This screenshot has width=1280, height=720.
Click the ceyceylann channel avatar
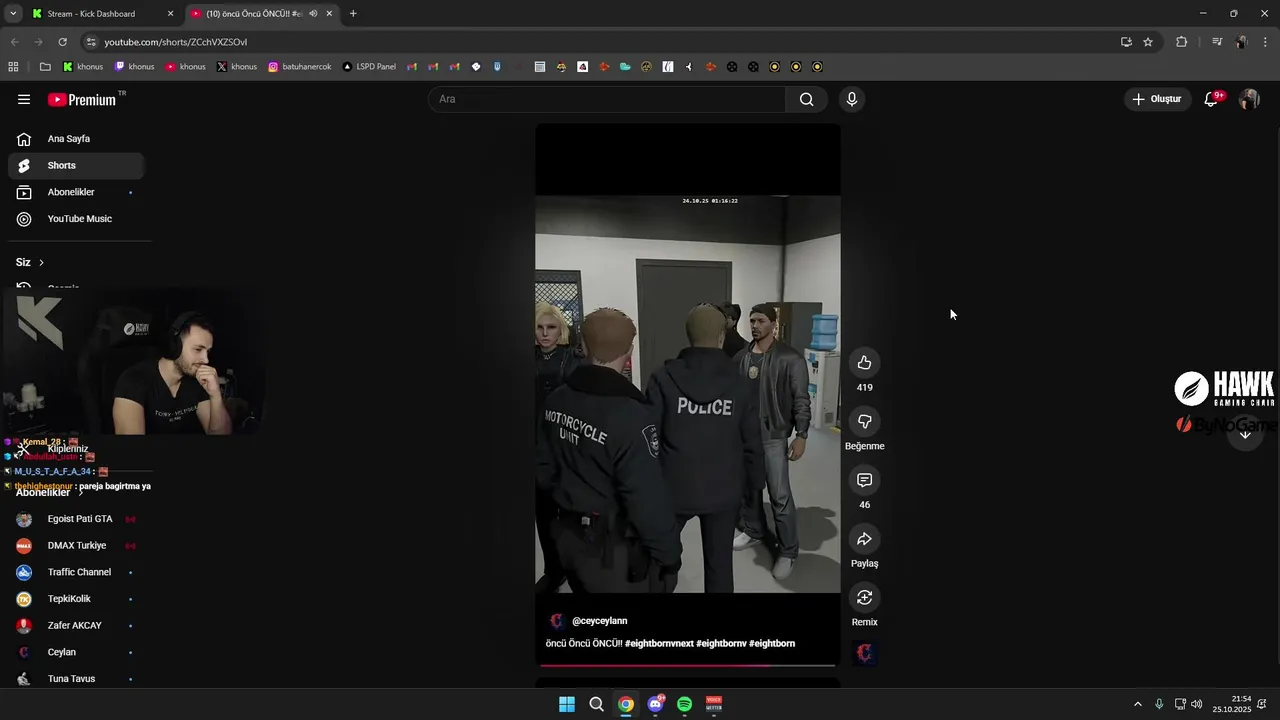point(557,621)
